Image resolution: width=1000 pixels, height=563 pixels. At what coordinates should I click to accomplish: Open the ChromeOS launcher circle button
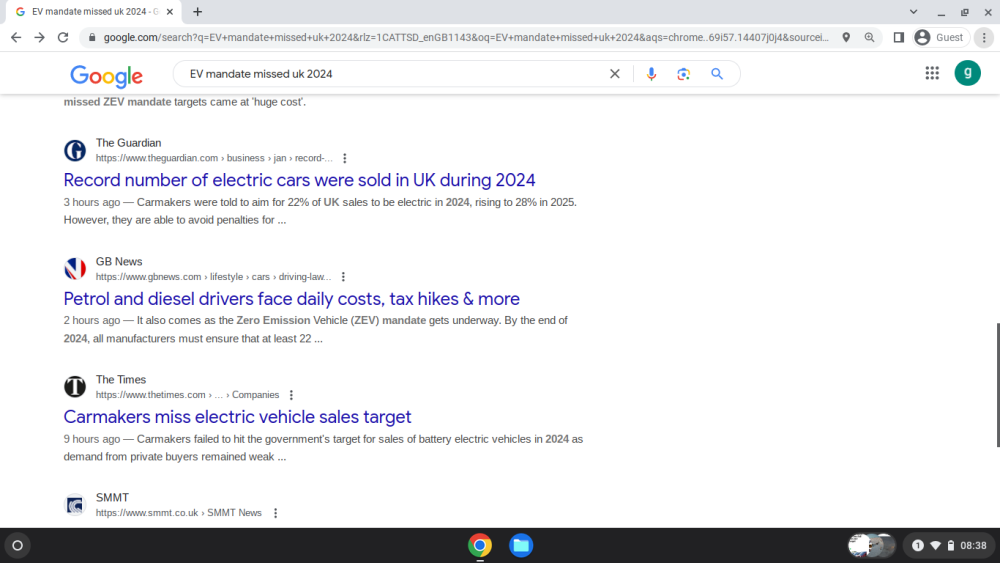coord(17,546)
